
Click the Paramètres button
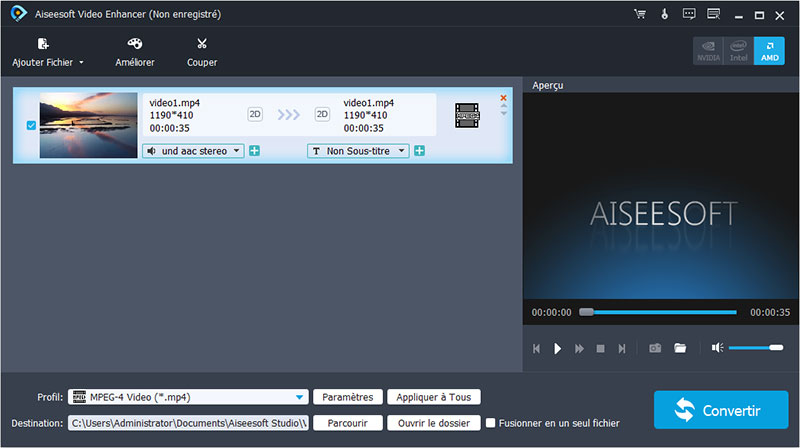click(349, 397)
